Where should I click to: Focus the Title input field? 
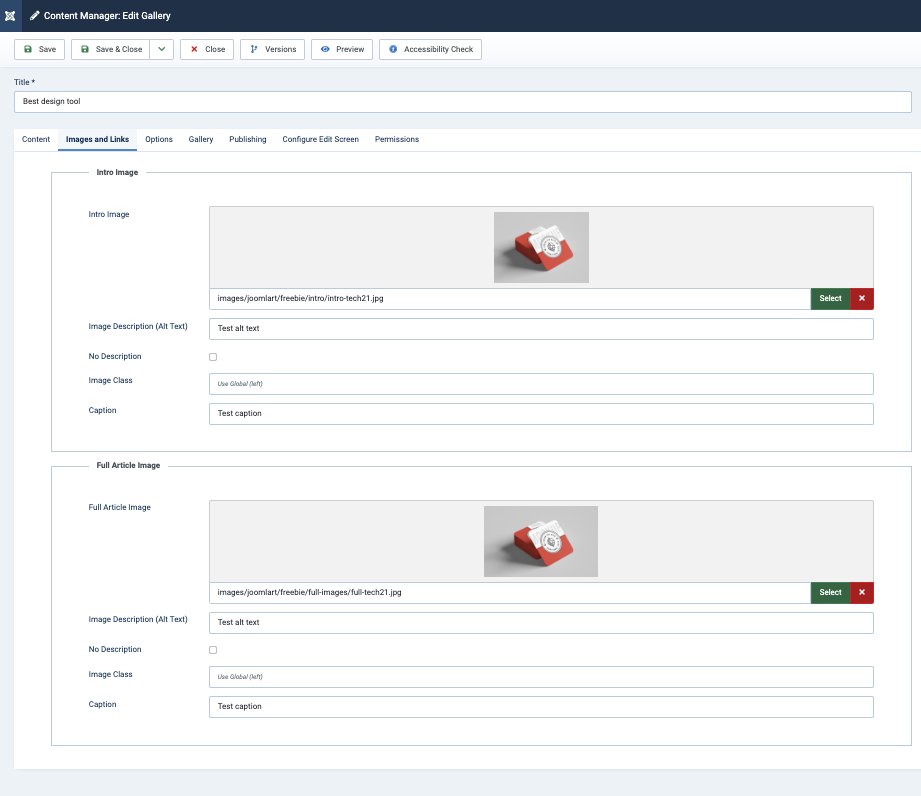pos(462,102)
